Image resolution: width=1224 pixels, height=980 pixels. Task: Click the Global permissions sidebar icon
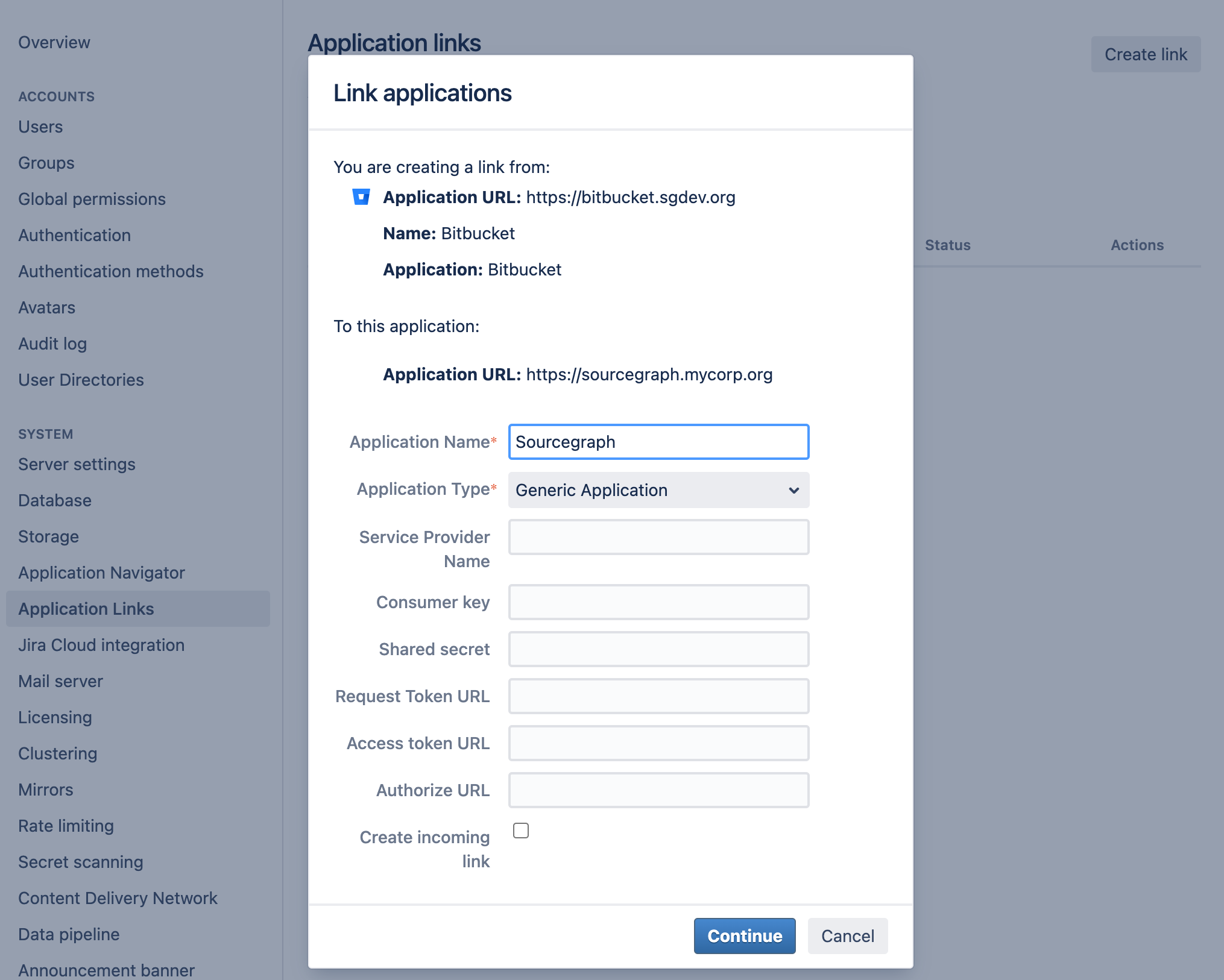click(92, 198)
